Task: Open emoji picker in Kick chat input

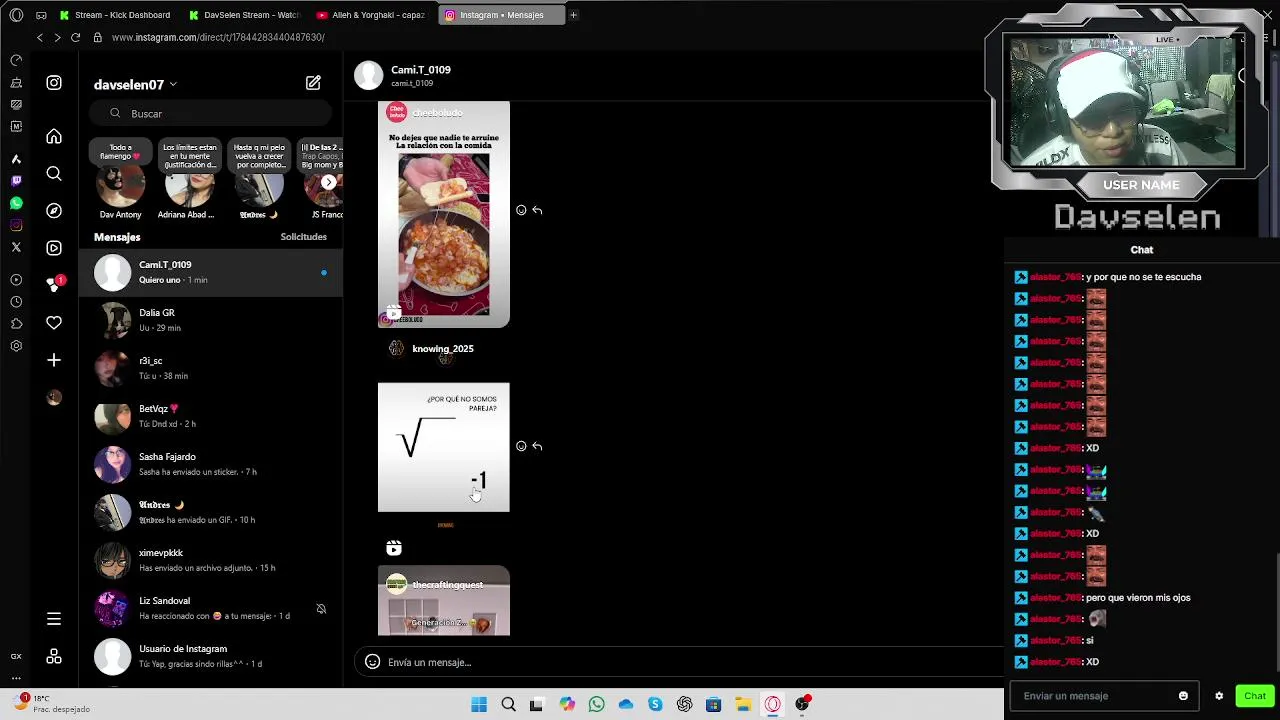Action: [1183, 696]
